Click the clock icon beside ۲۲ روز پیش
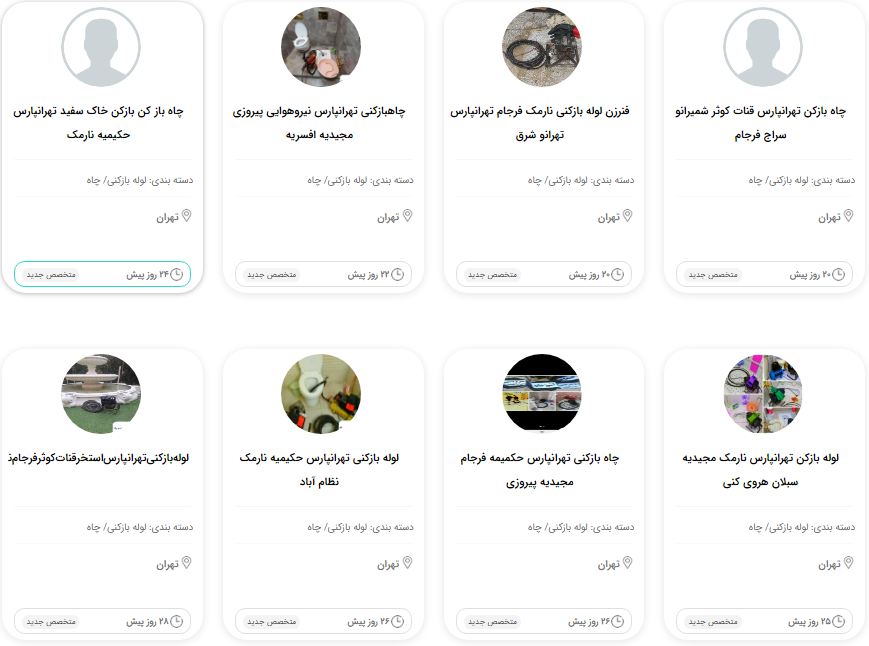The image size is (869, 646). point(397,274)
